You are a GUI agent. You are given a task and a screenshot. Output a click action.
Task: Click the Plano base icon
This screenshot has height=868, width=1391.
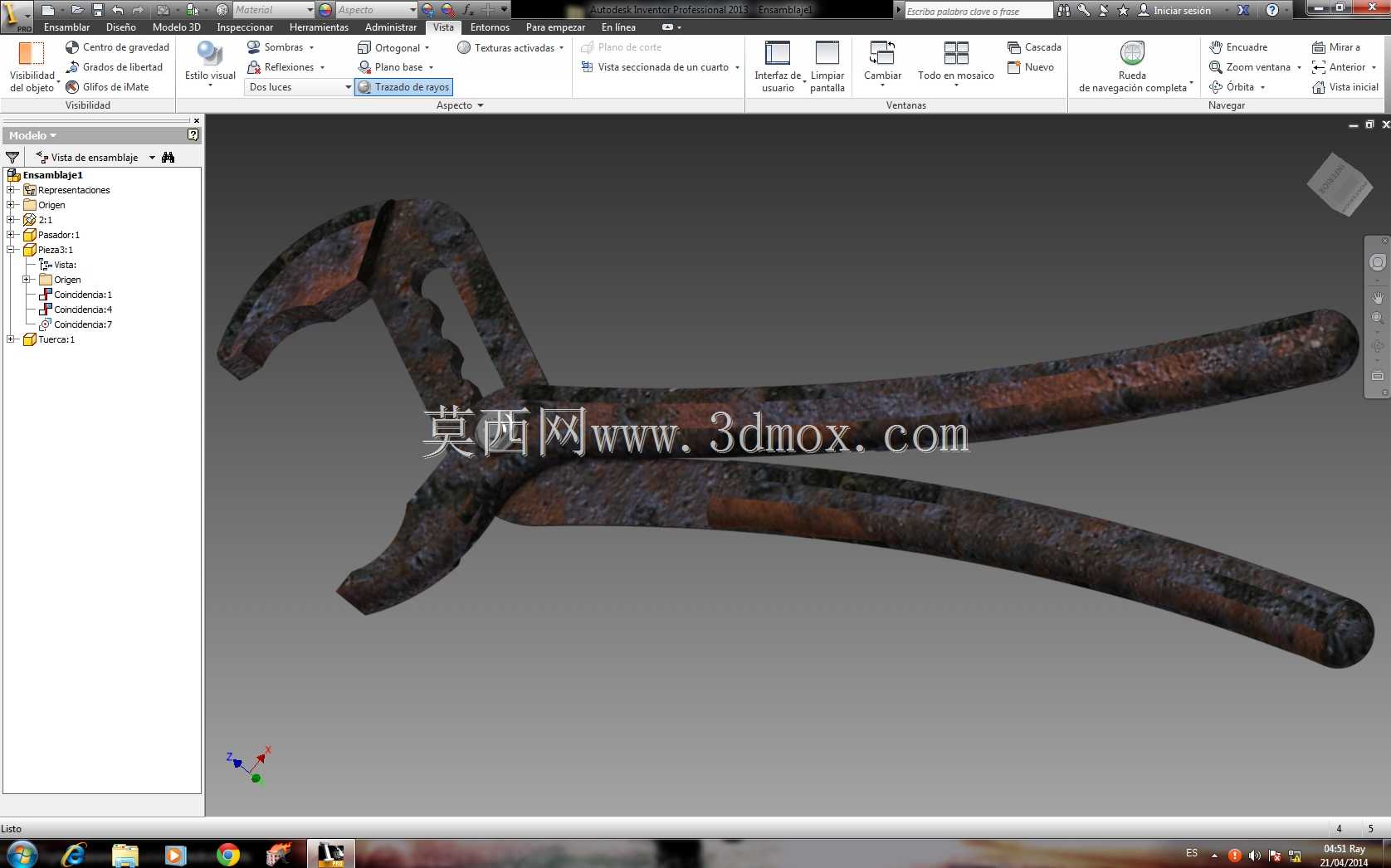click(x=364, y=67)
